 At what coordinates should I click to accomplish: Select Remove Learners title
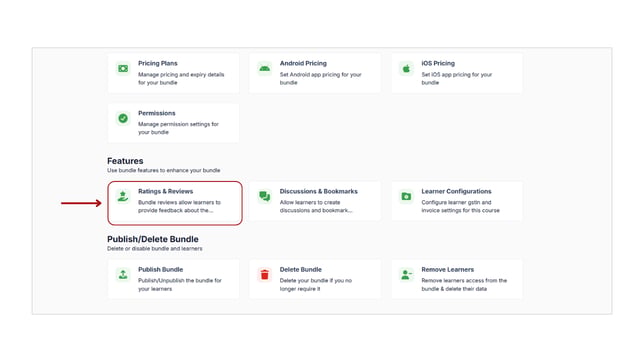coord(448,270)
